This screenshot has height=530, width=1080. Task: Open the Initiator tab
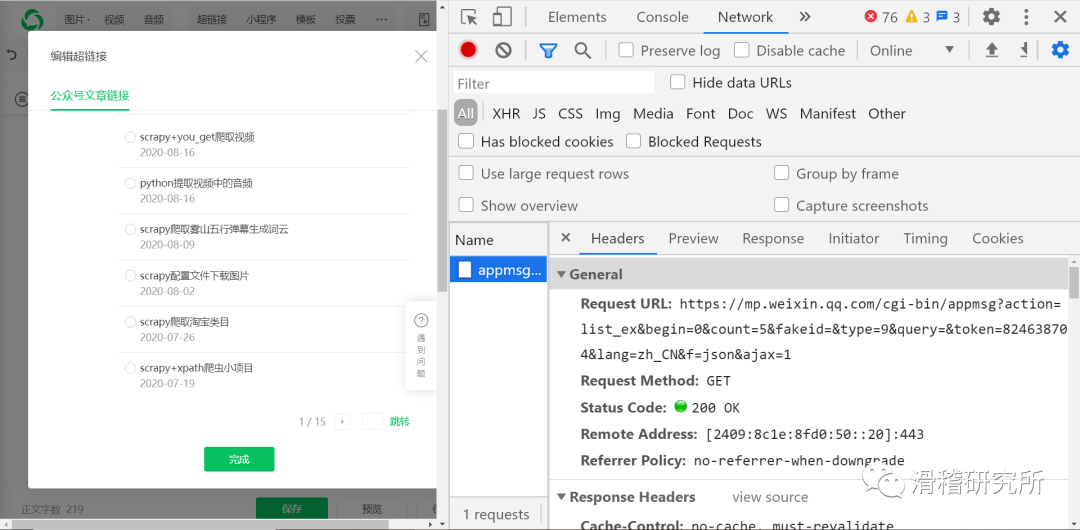tap(853, 238)
